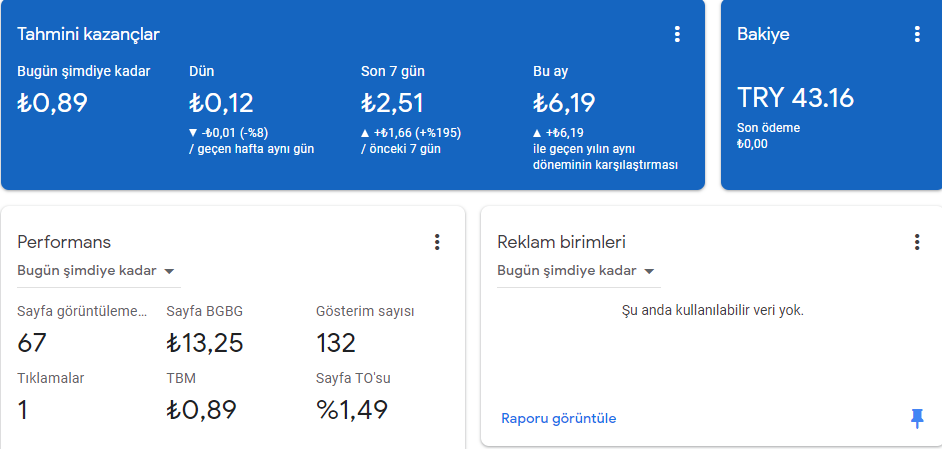Click Performans dropdown arrow
The width and height of the screenshot is (942, 449).
point(169,272)
